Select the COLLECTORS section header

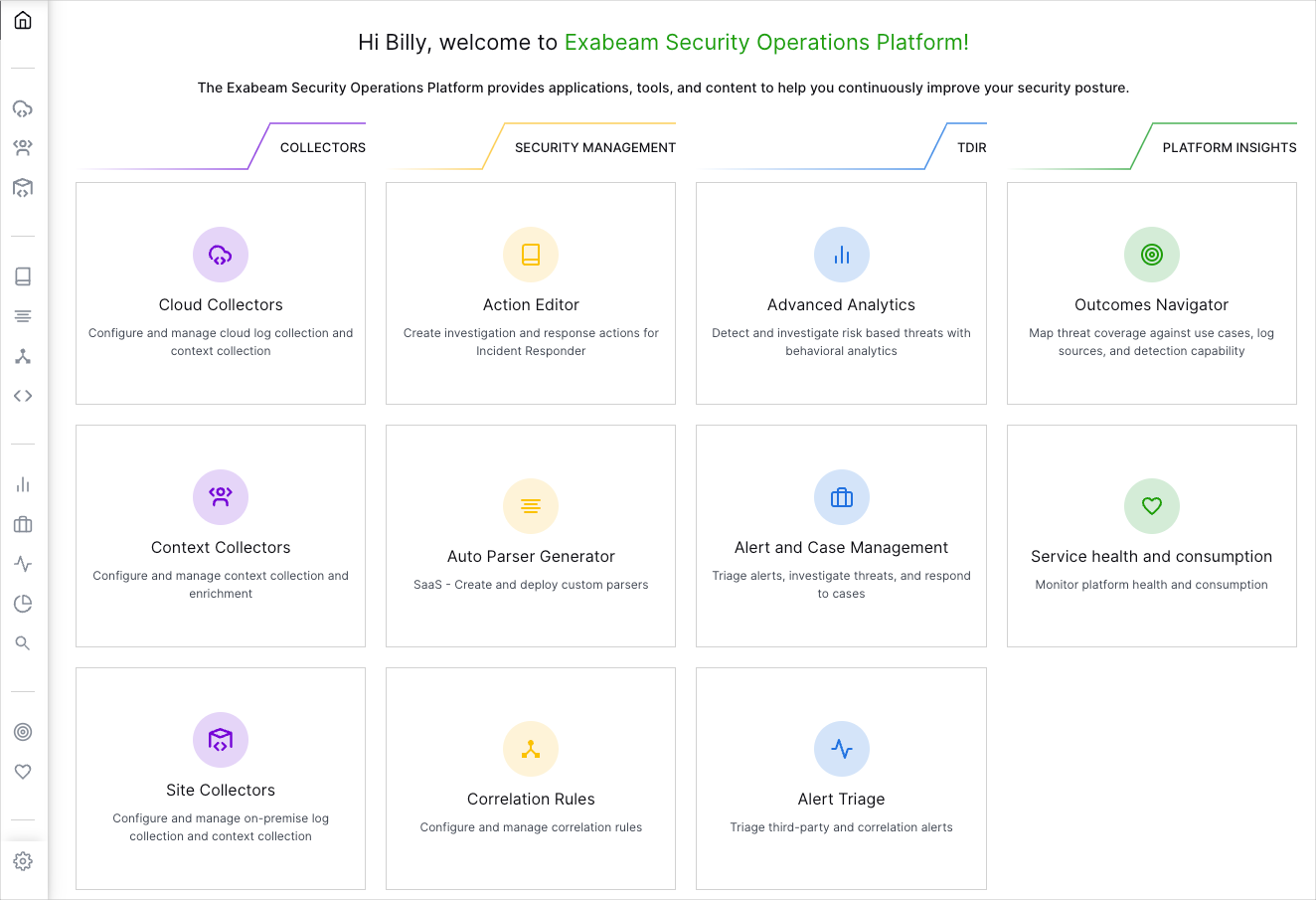point(323,147)
